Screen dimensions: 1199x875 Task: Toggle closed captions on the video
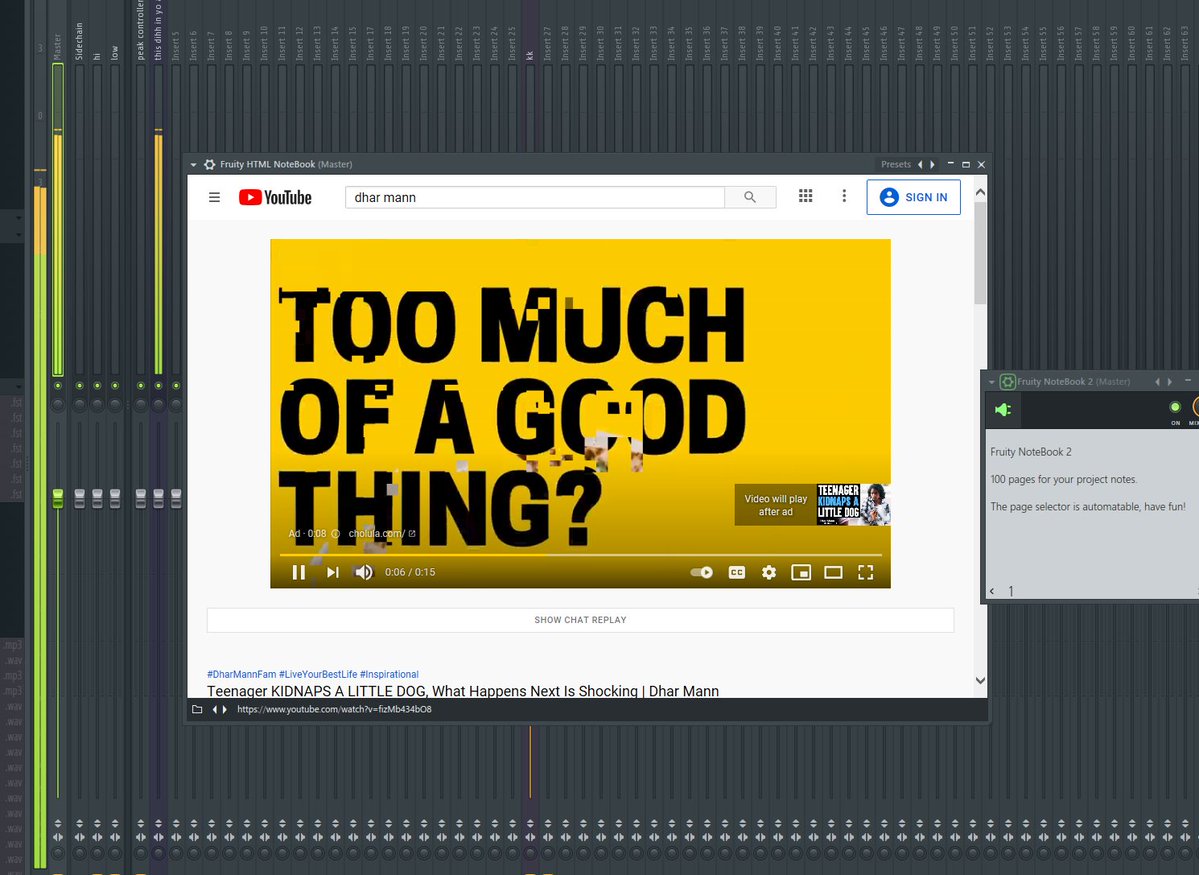point(736,572)
